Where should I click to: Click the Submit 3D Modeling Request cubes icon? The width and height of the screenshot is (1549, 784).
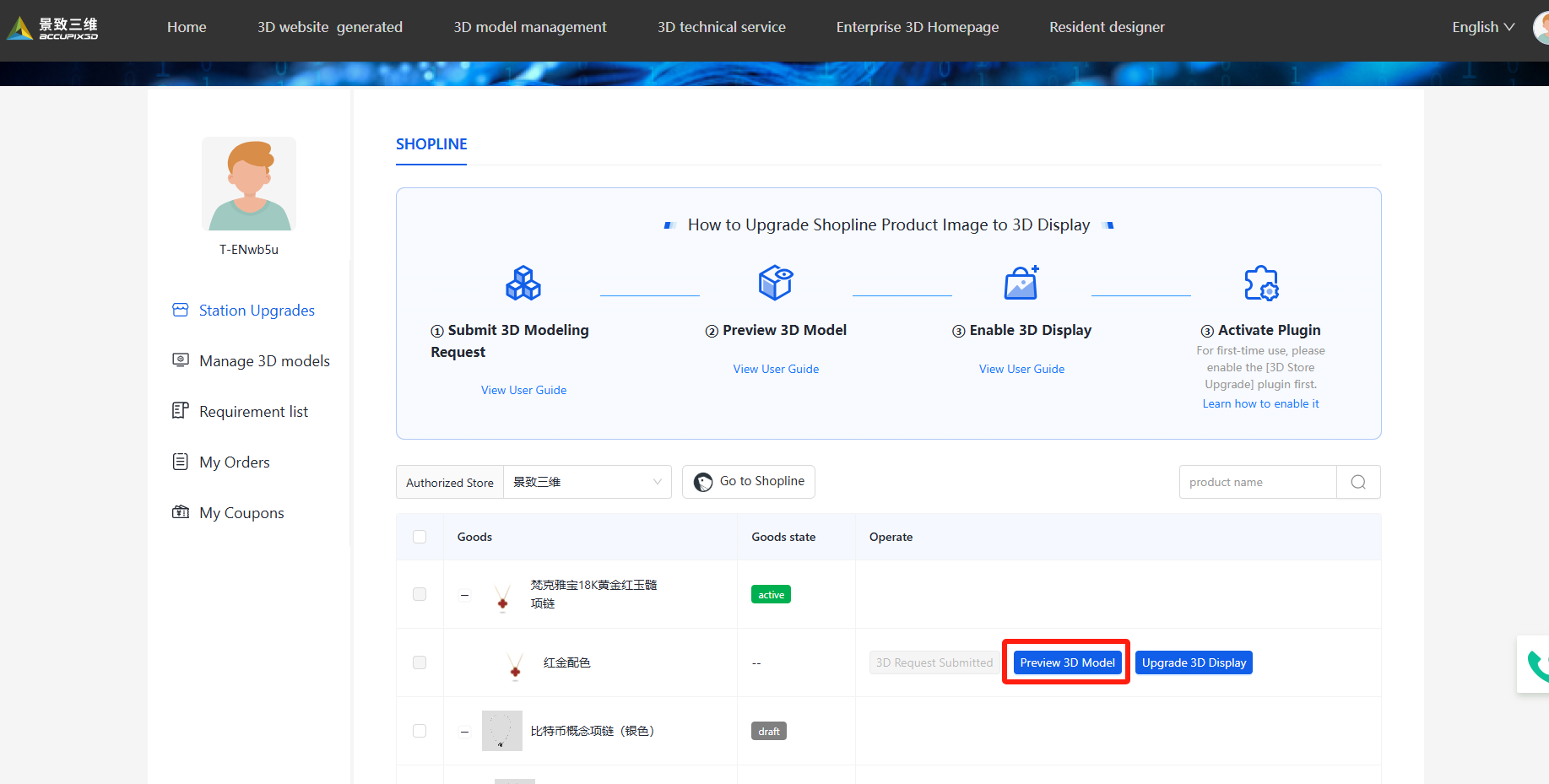(523, 283)
